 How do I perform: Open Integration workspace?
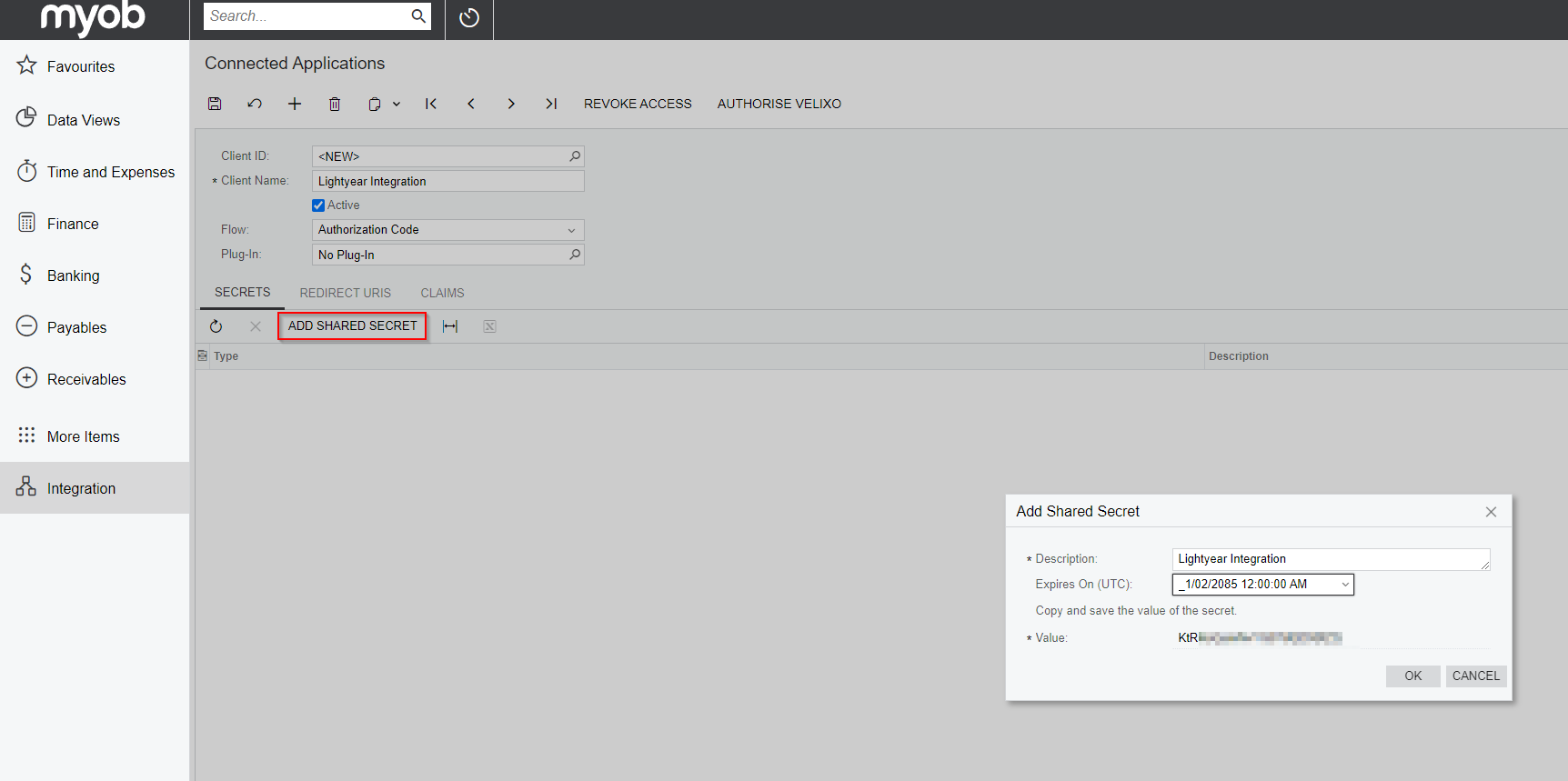95,488
